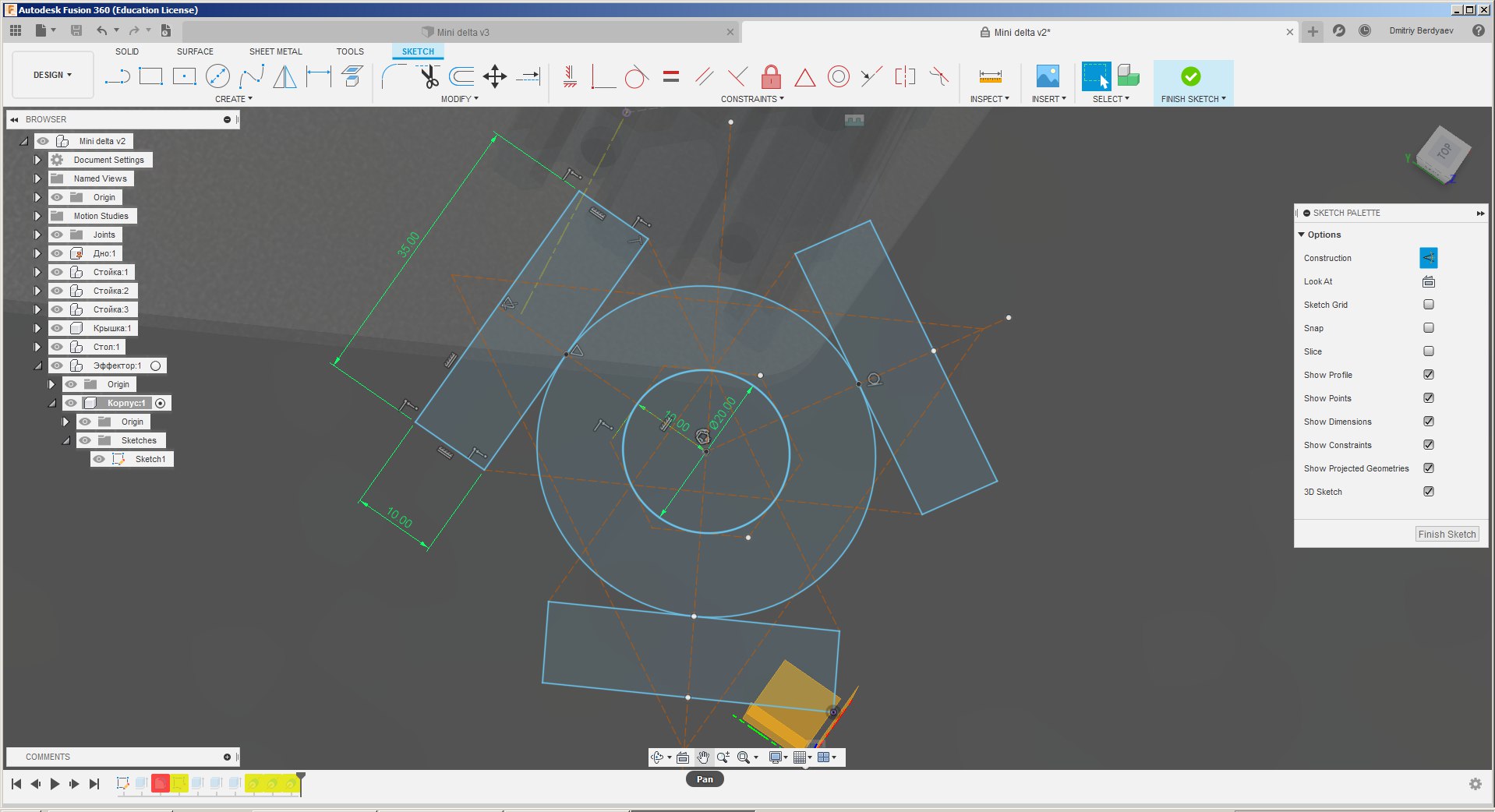Enable the Sketch Grid checkbox

(x=1428, y=305)
